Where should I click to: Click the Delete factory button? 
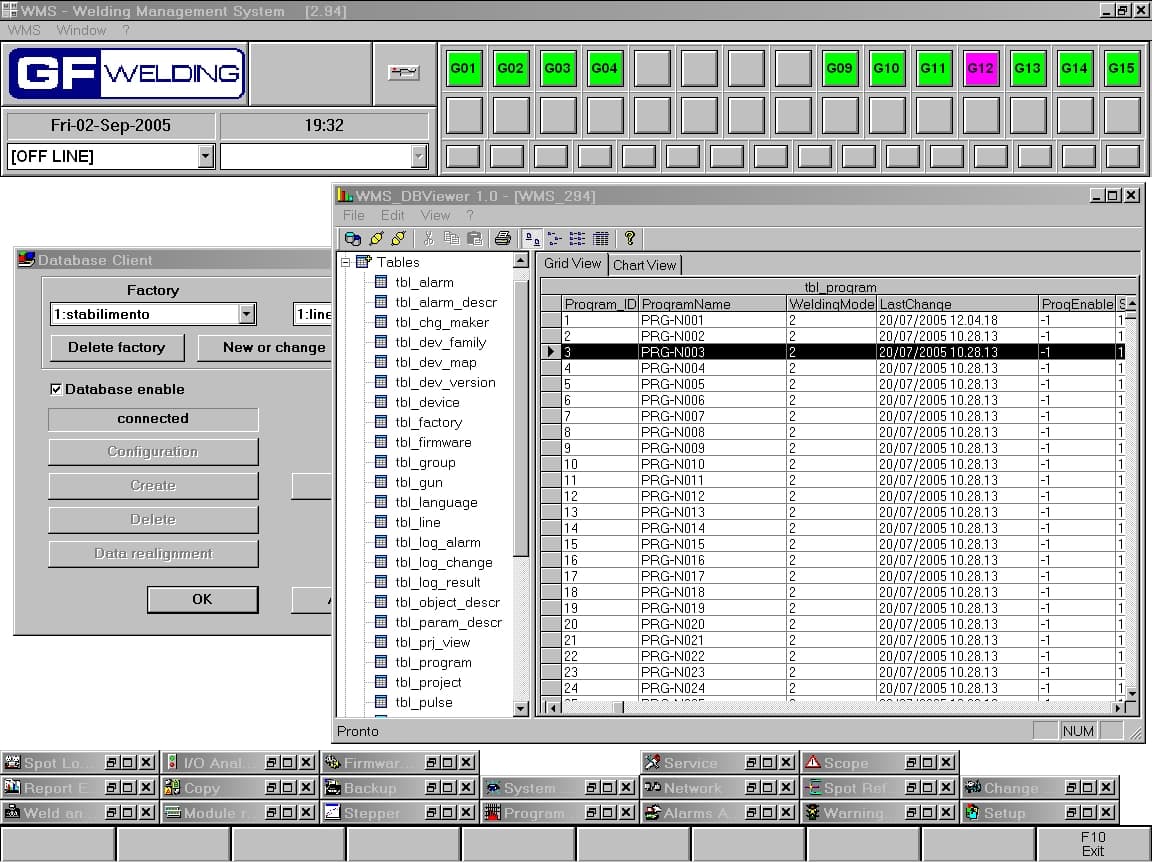pyautogui.click(x=117, y=347)
